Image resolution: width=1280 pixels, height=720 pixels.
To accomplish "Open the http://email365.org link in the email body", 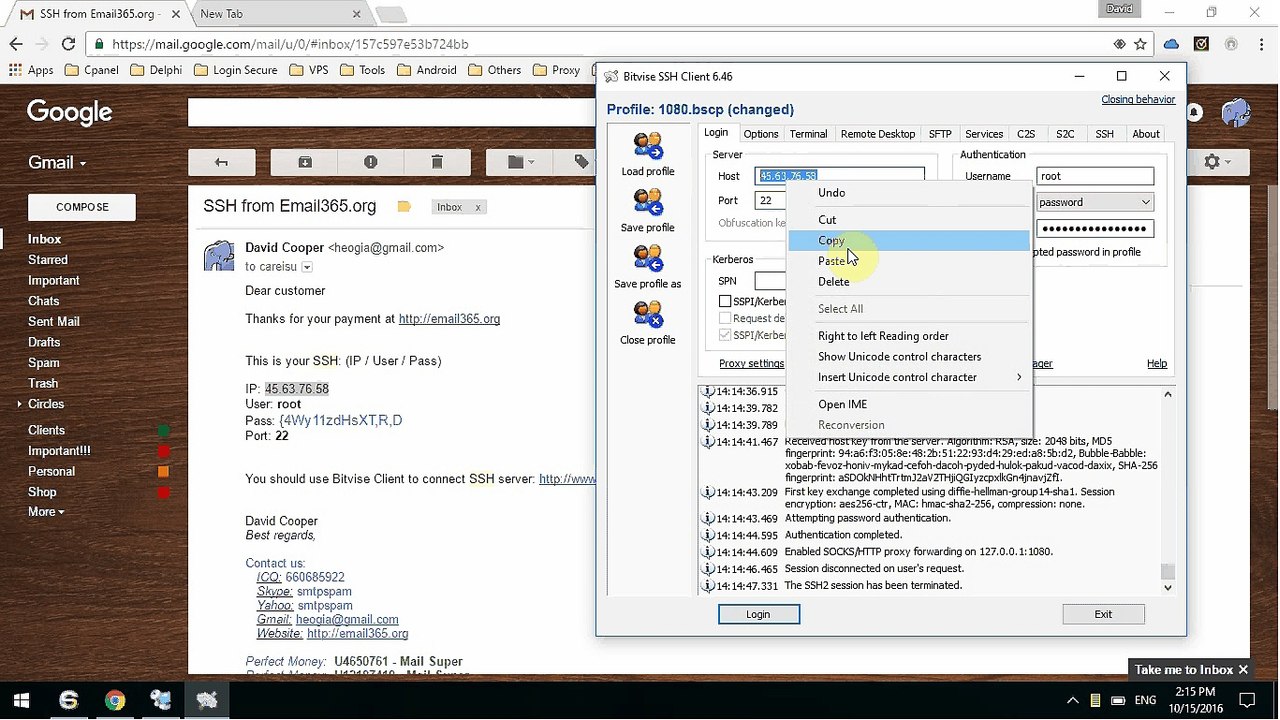I will (x=449, y=319).
